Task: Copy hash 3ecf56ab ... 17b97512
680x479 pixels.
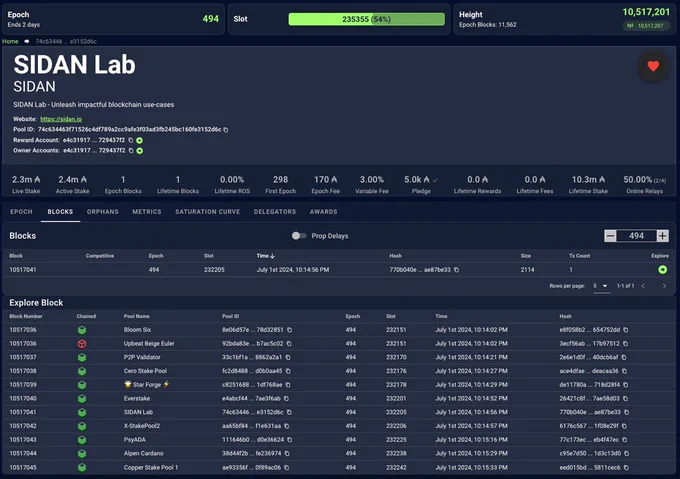Action: click(x=625, y=344)
